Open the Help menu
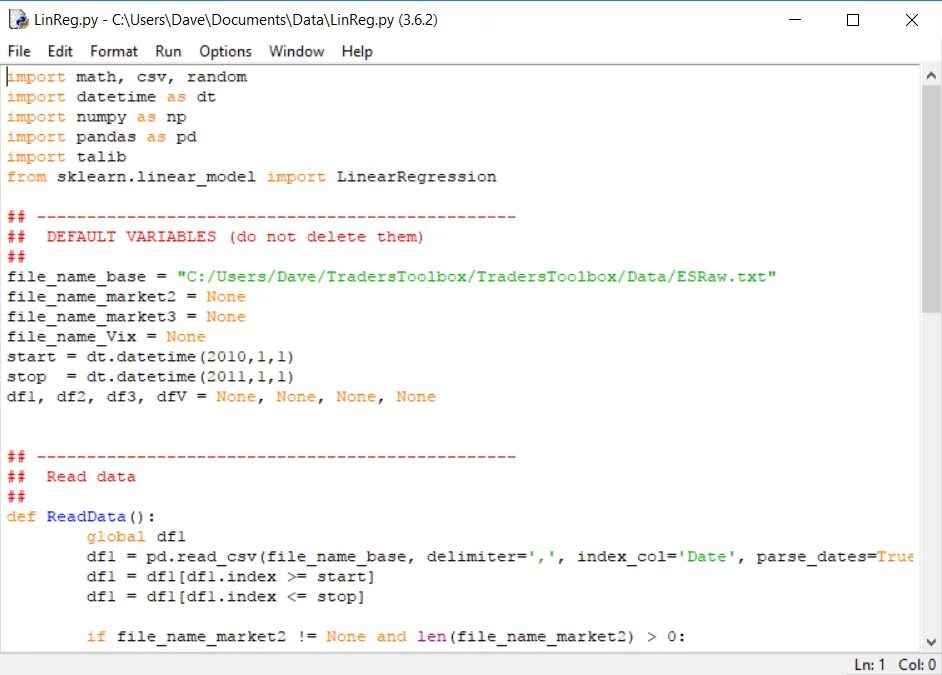Image resolution: width=942 pixels, height=675 pixels. [357, 52]
